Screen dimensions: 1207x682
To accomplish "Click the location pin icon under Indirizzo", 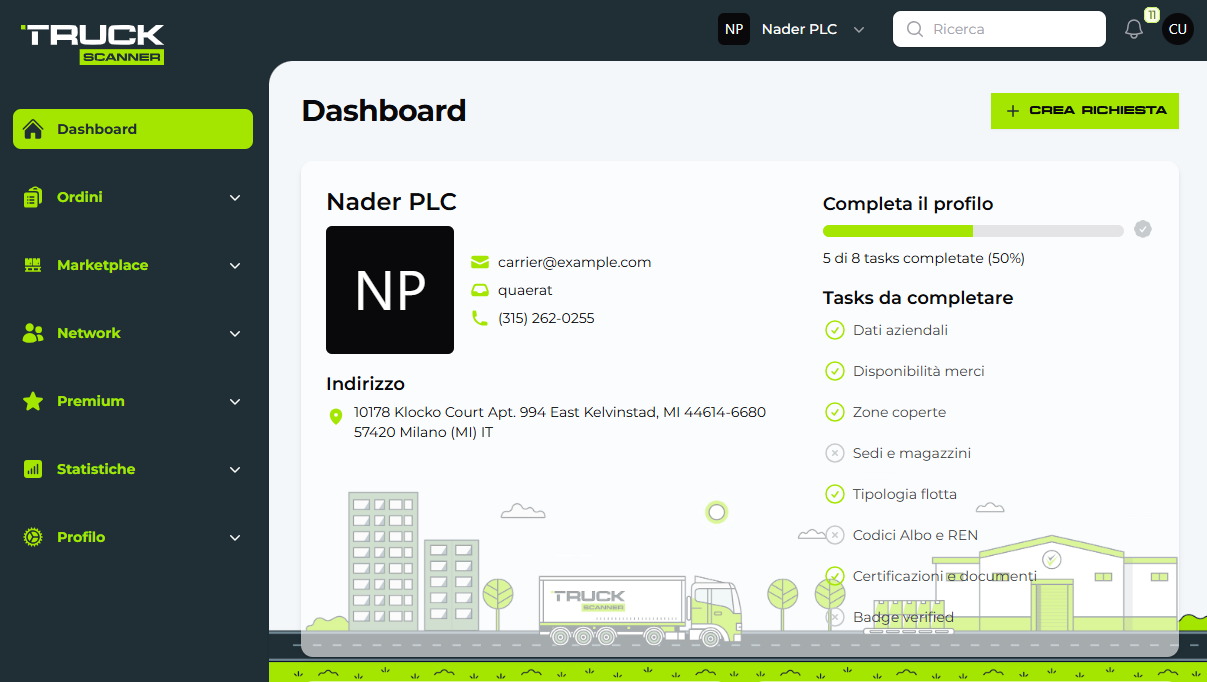I will [336, 416].
